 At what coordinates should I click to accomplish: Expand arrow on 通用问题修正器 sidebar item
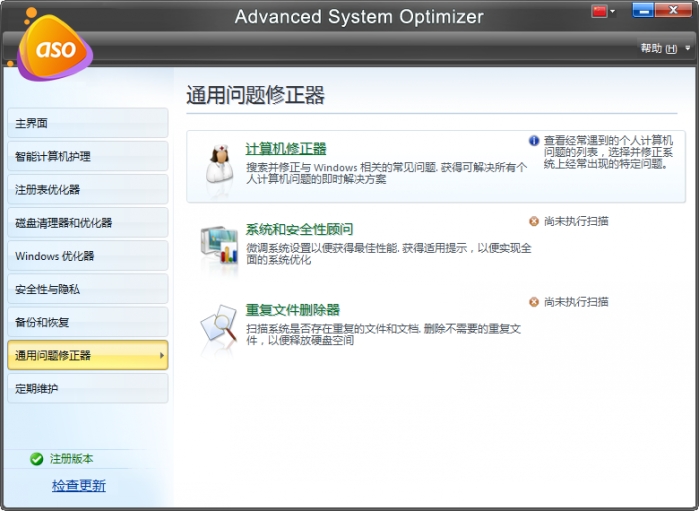(x=161, y=355)
